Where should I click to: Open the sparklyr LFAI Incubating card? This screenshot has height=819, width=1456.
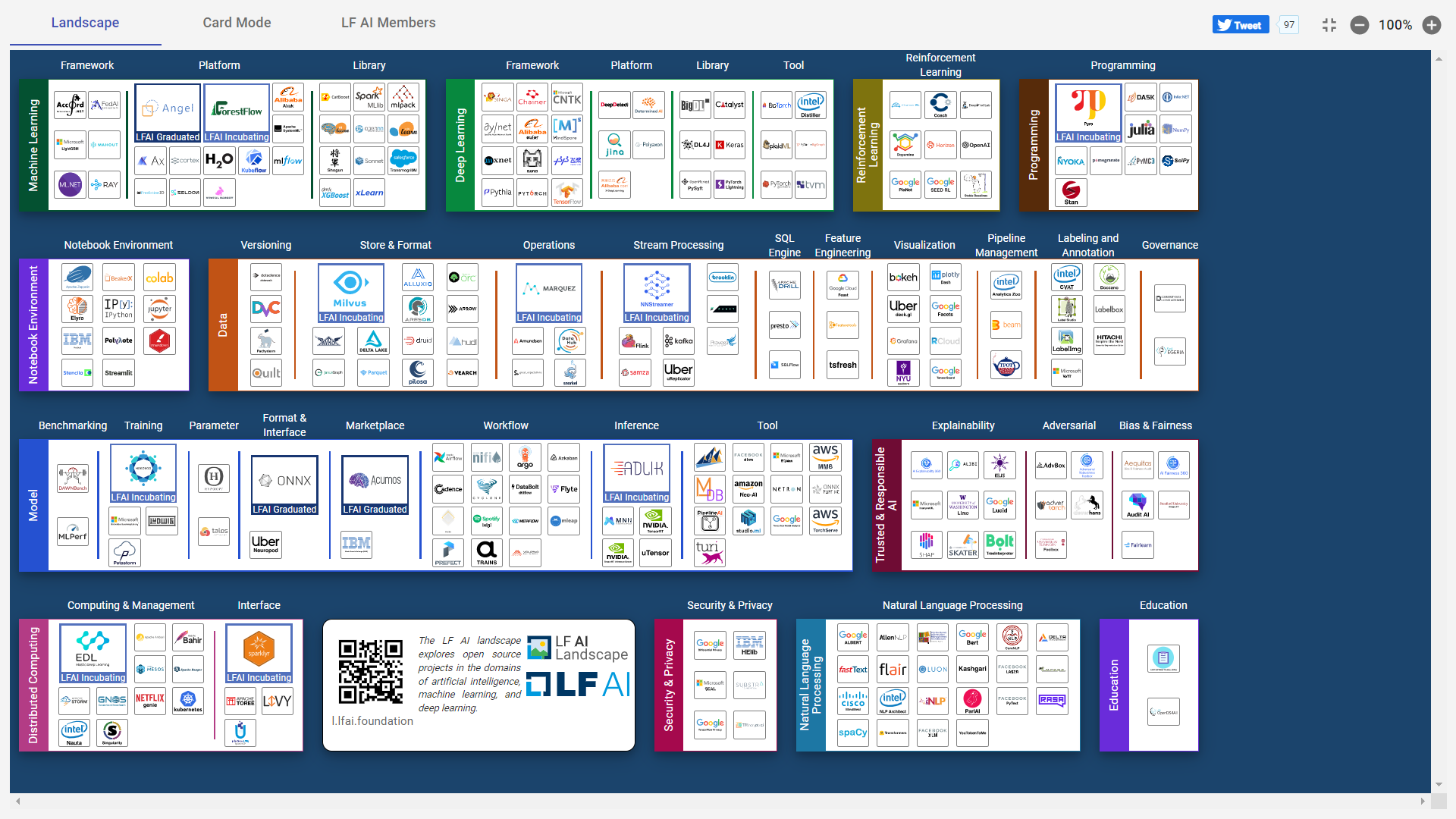pos(259,654)
